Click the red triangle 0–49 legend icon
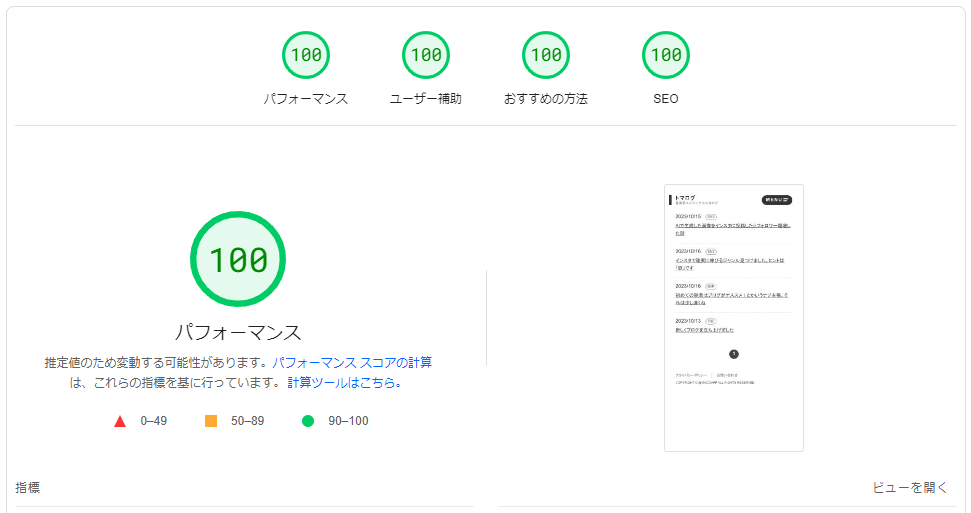Screen dimensions: 971x513 coord(120,421)
